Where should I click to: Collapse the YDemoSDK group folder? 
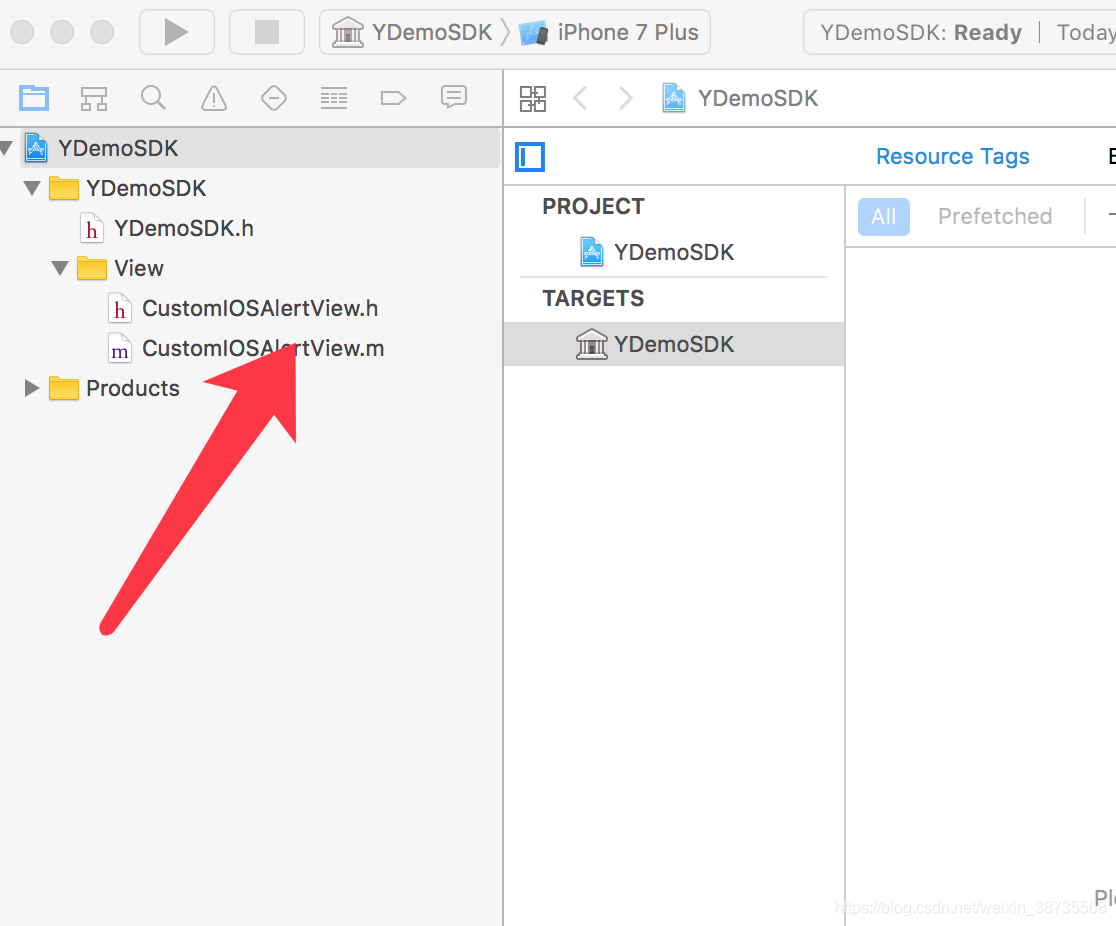pos(32,188)
